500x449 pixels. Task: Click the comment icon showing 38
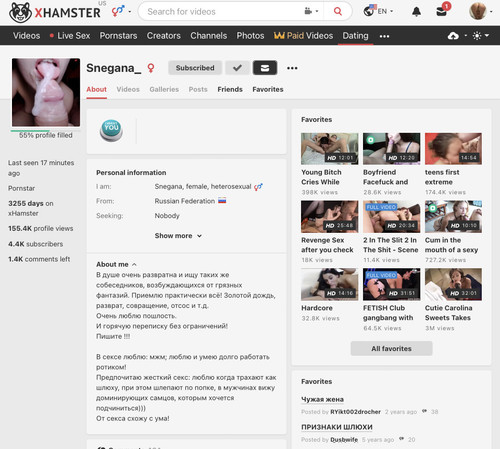424,411
